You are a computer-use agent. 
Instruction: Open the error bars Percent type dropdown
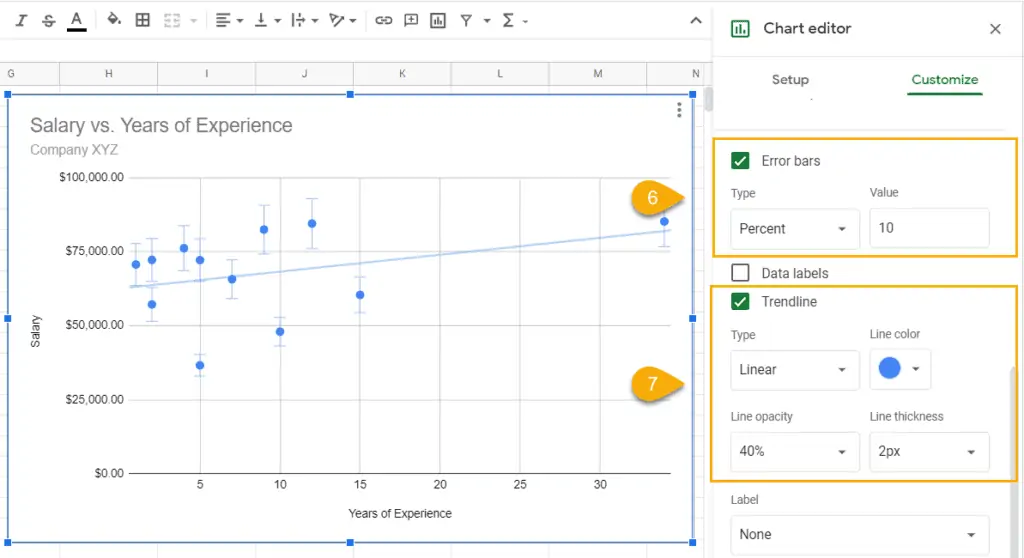[794, 229]
